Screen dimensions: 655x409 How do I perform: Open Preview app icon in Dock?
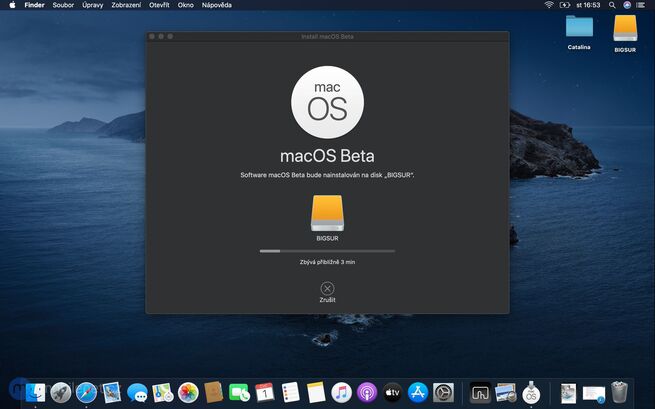coord(505,393)
